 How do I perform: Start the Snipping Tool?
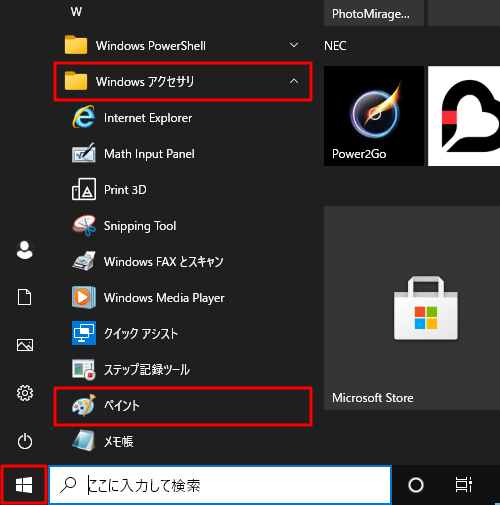[183, 226]
